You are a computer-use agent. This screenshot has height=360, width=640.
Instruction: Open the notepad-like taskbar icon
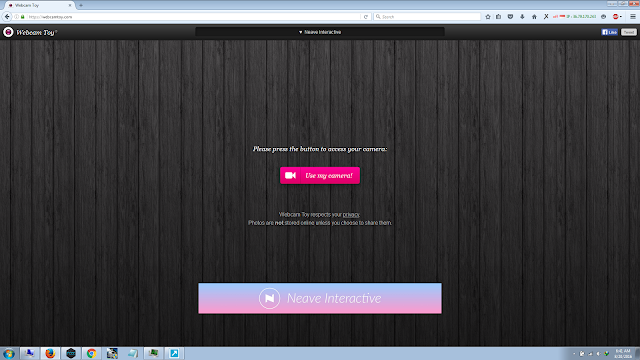[x=133, y=353]
